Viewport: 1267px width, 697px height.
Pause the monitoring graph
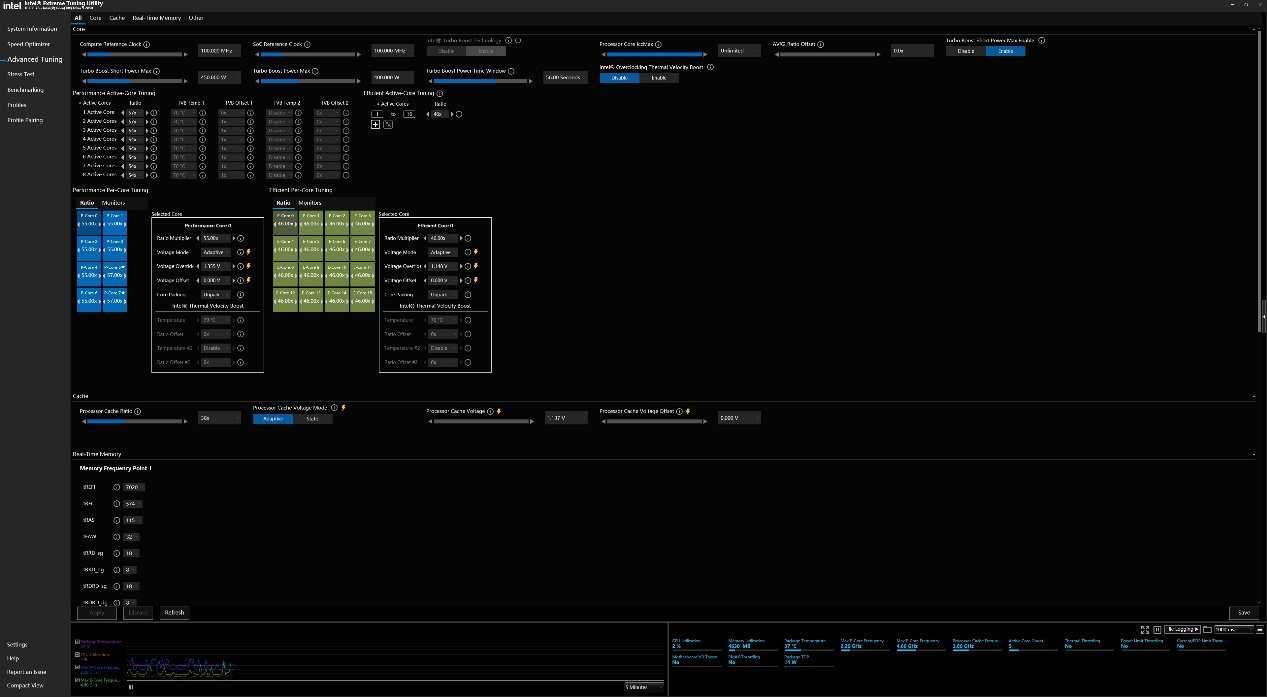[x=131, y=687]
